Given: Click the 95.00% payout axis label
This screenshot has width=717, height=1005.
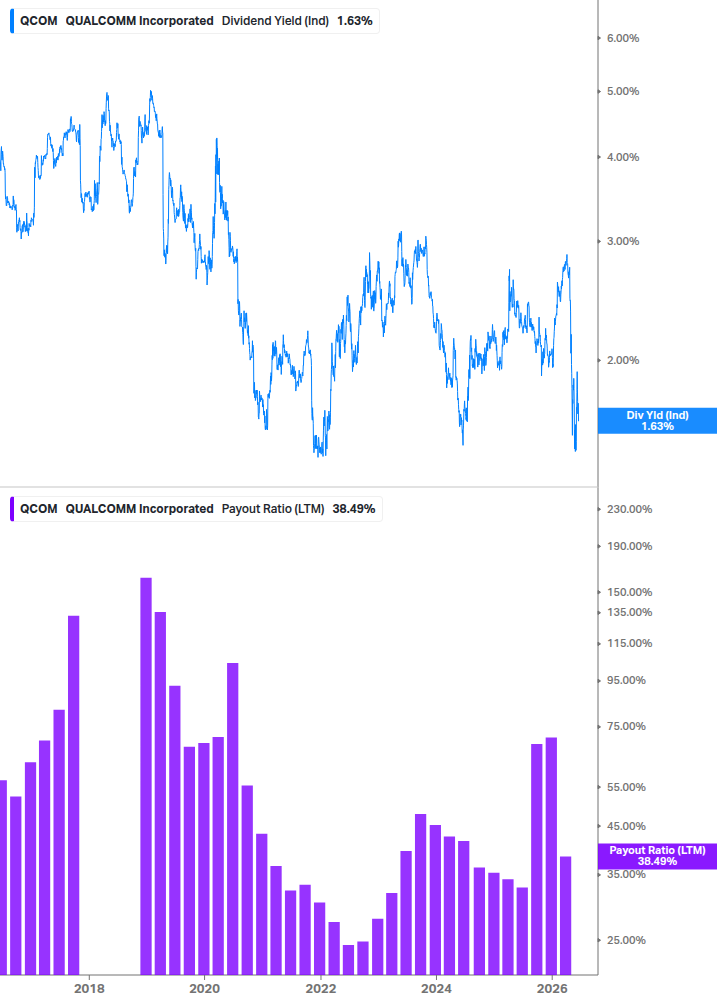Looking at the screenshot, I should [x=626, y=681].
